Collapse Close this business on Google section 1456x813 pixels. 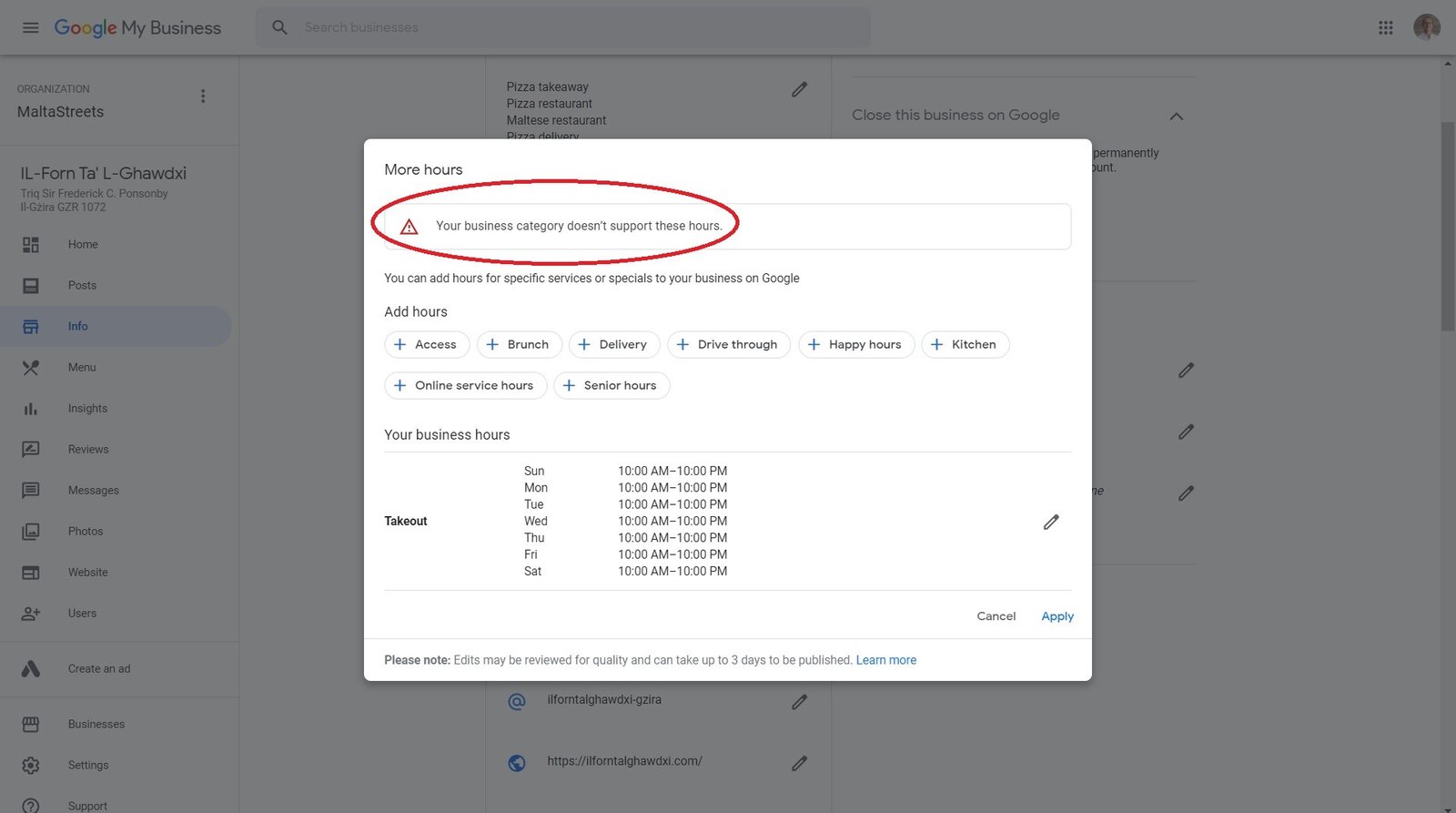click(x=1177, y=116)
